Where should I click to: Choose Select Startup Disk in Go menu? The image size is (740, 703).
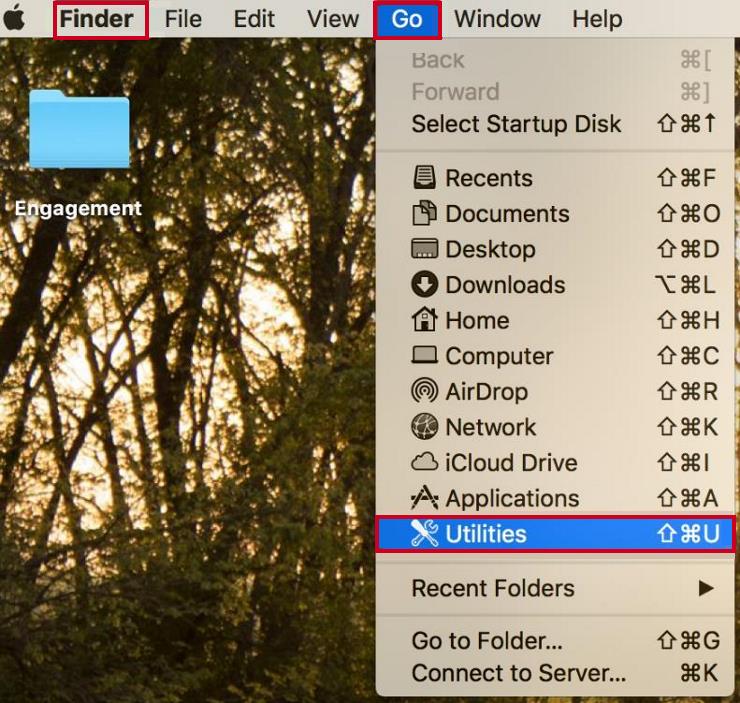tap(555, 124)
